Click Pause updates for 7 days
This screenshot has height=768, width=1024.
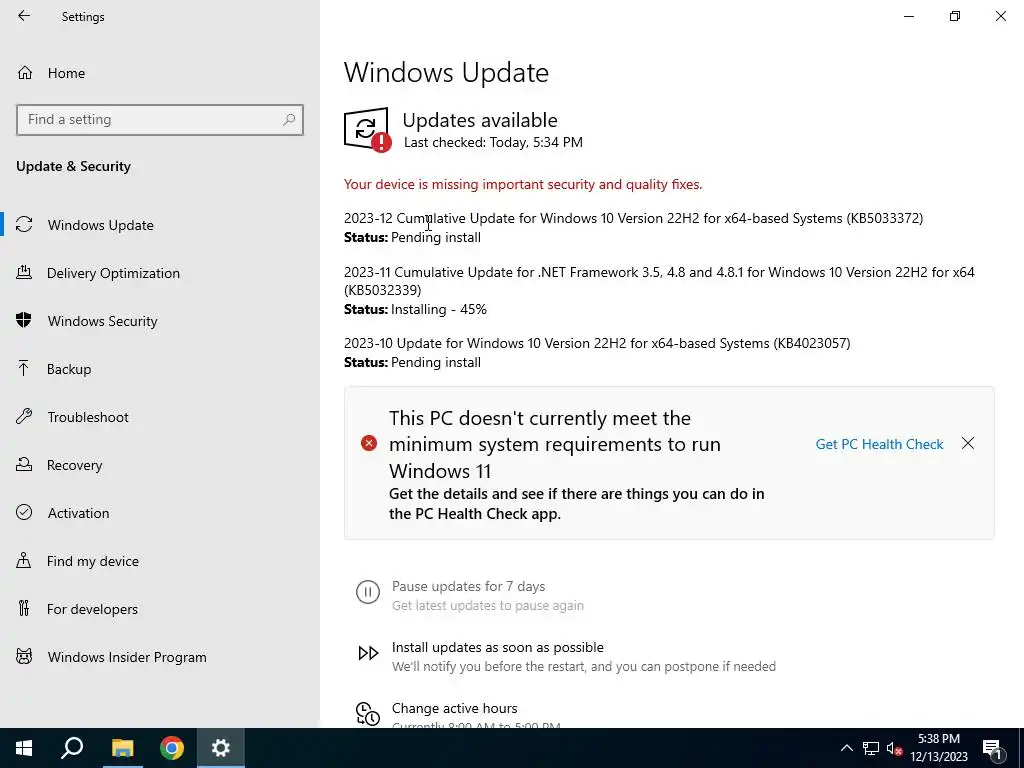tap(468, 586)
